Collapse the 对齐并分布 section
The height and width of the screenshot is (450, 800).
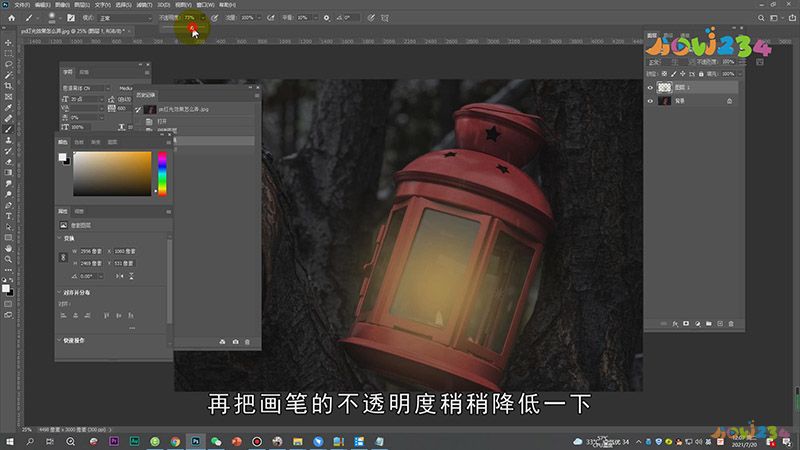point(60,292)
